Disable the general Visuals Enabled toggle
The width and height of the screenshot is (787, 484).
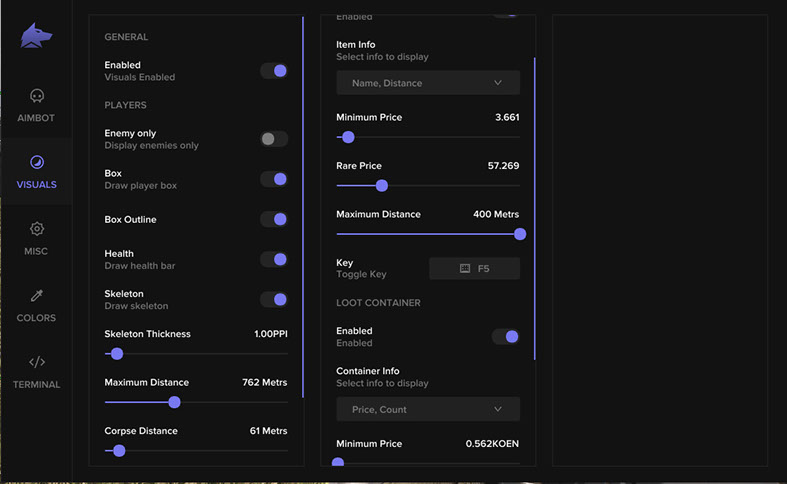[274, 71]
